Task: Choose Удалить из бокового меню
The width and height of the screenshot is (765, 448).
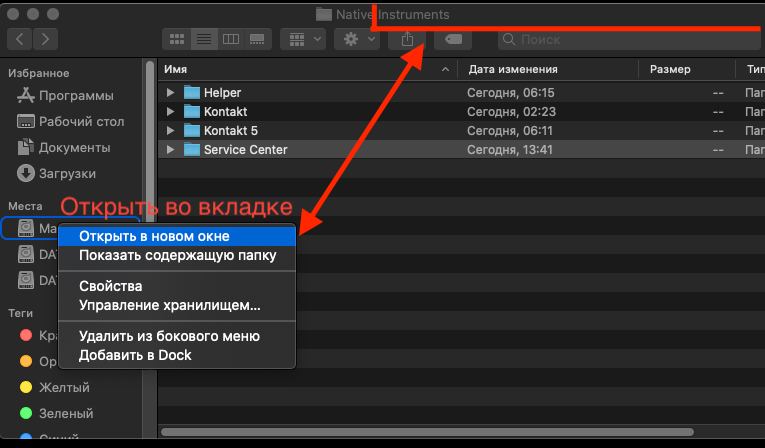Action: pyautogui.click(x=177, y=336)
